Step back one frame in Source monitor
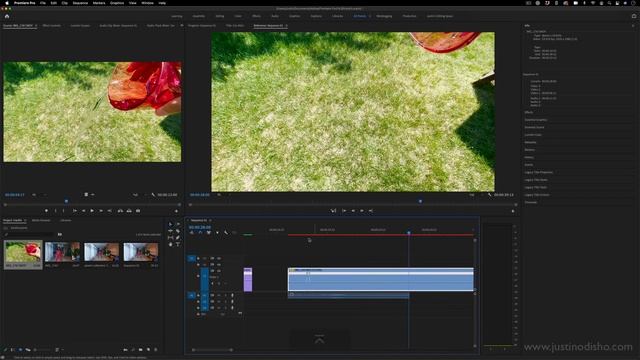640x360 pixels. 83,211
